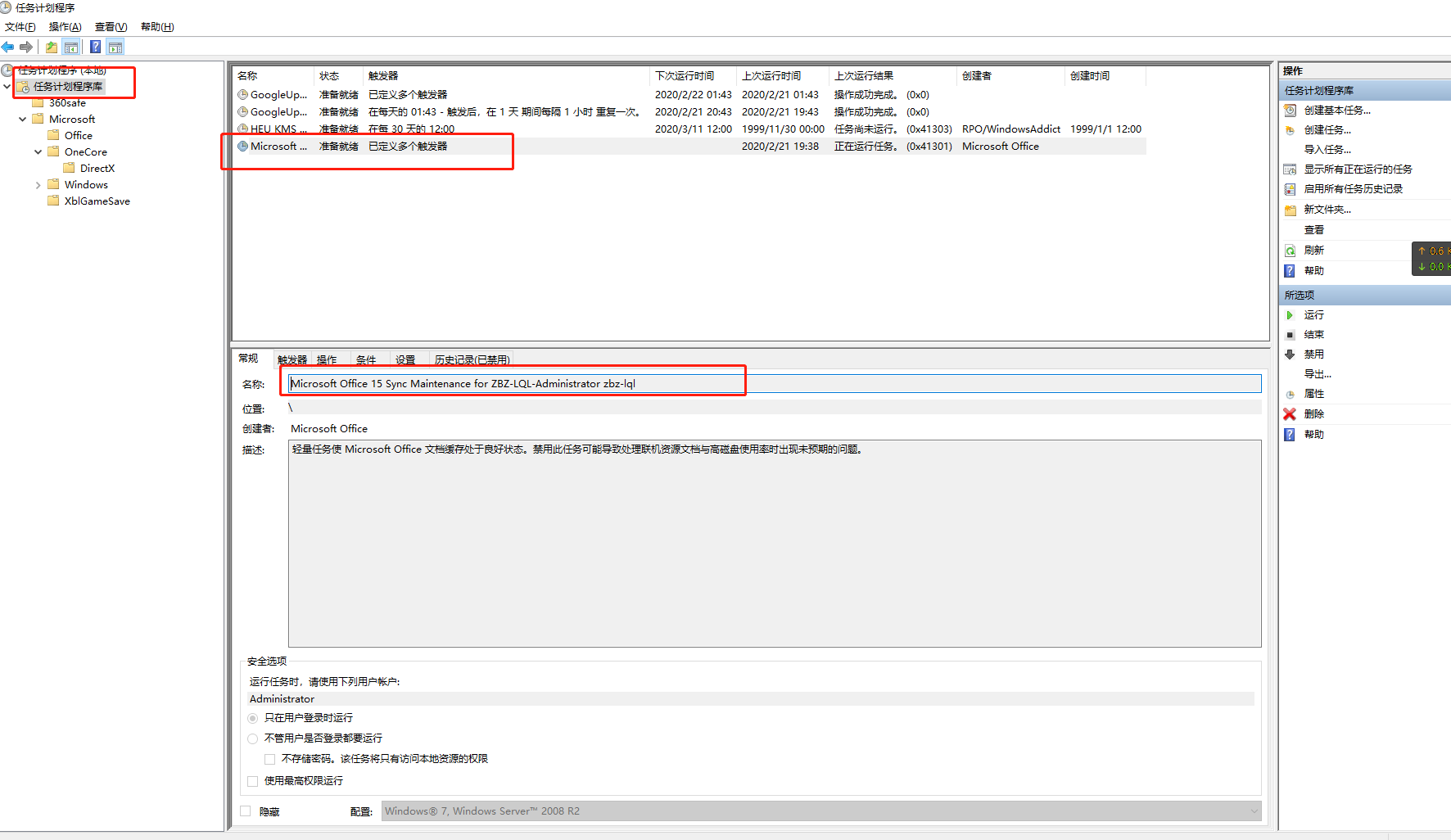Open the 查看(V) menu
This screenshot has width=1451, height=840.
[111, 27]
